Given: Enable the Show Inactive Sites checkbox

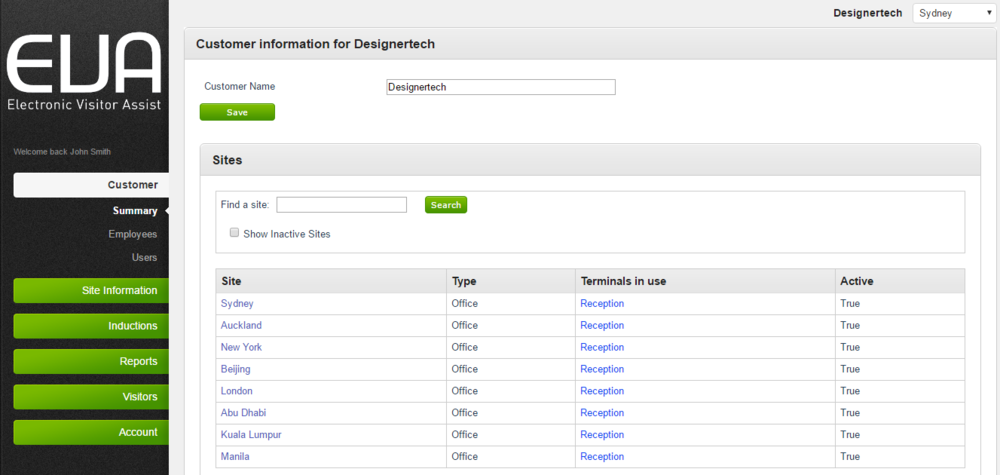Looking at the screenshot, I should (x=234, y=233).
